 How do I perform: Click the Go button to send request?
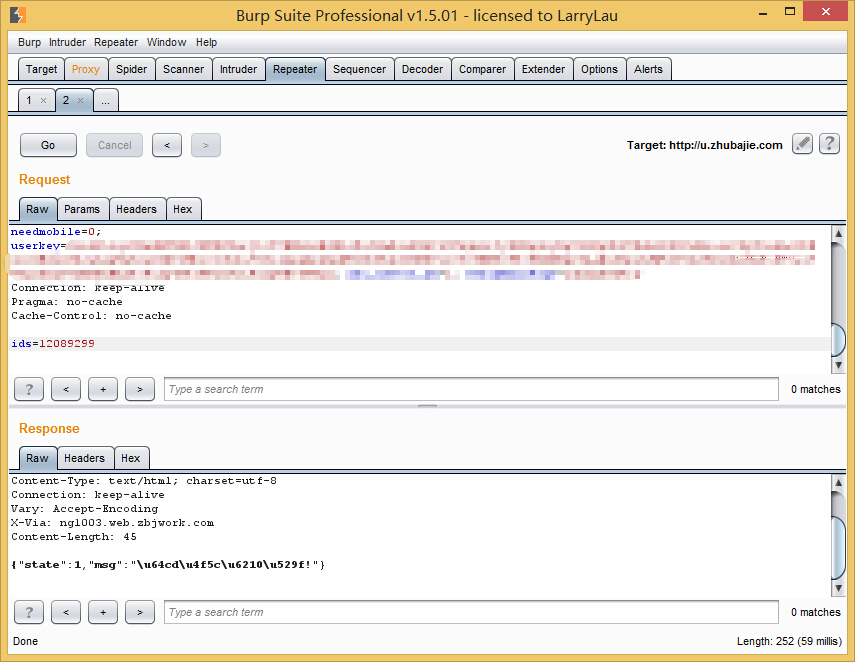tap(48, 145)
